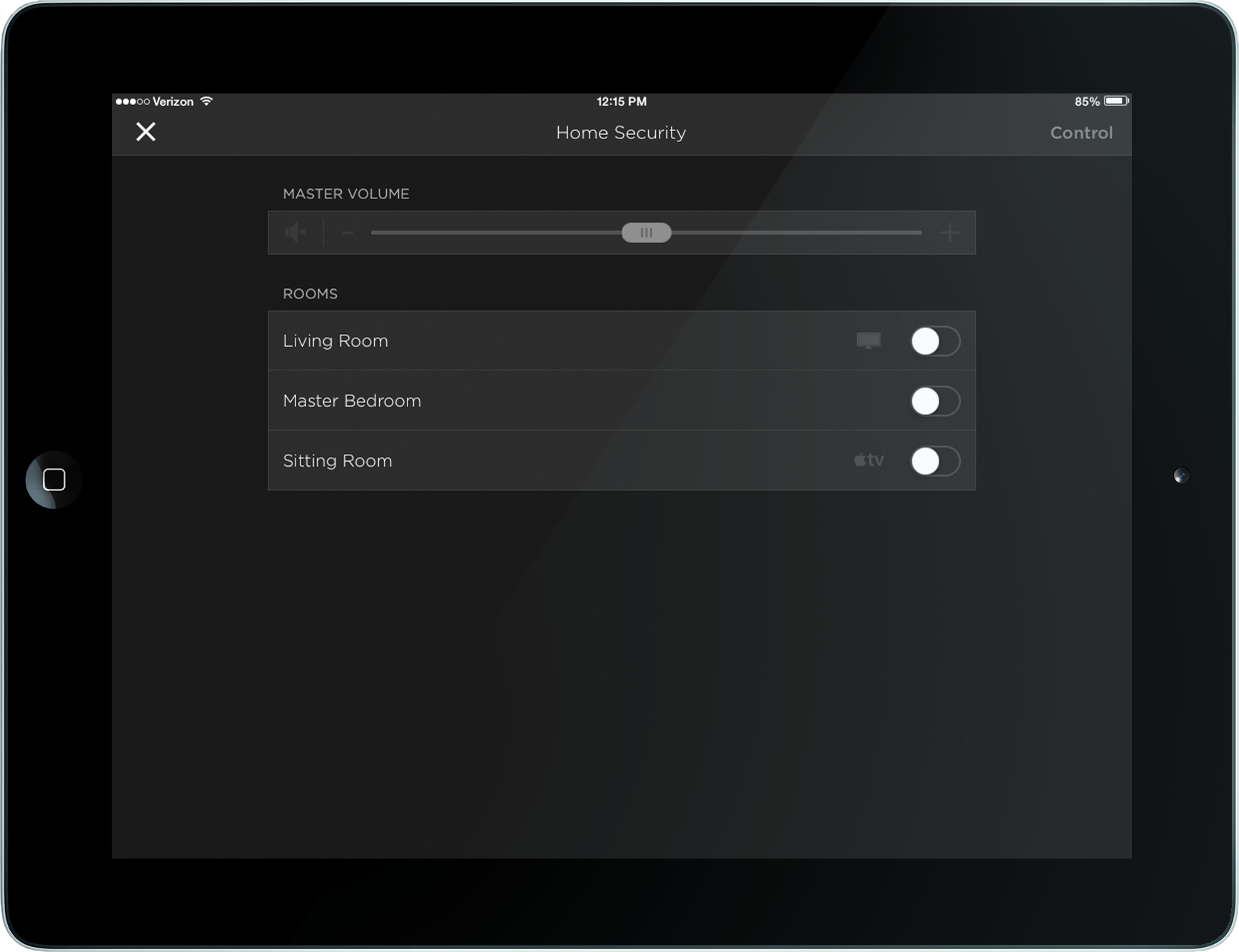Tap the Home Security title
The height and width of the screenshot is (952, 1239).
coord(621,133)
